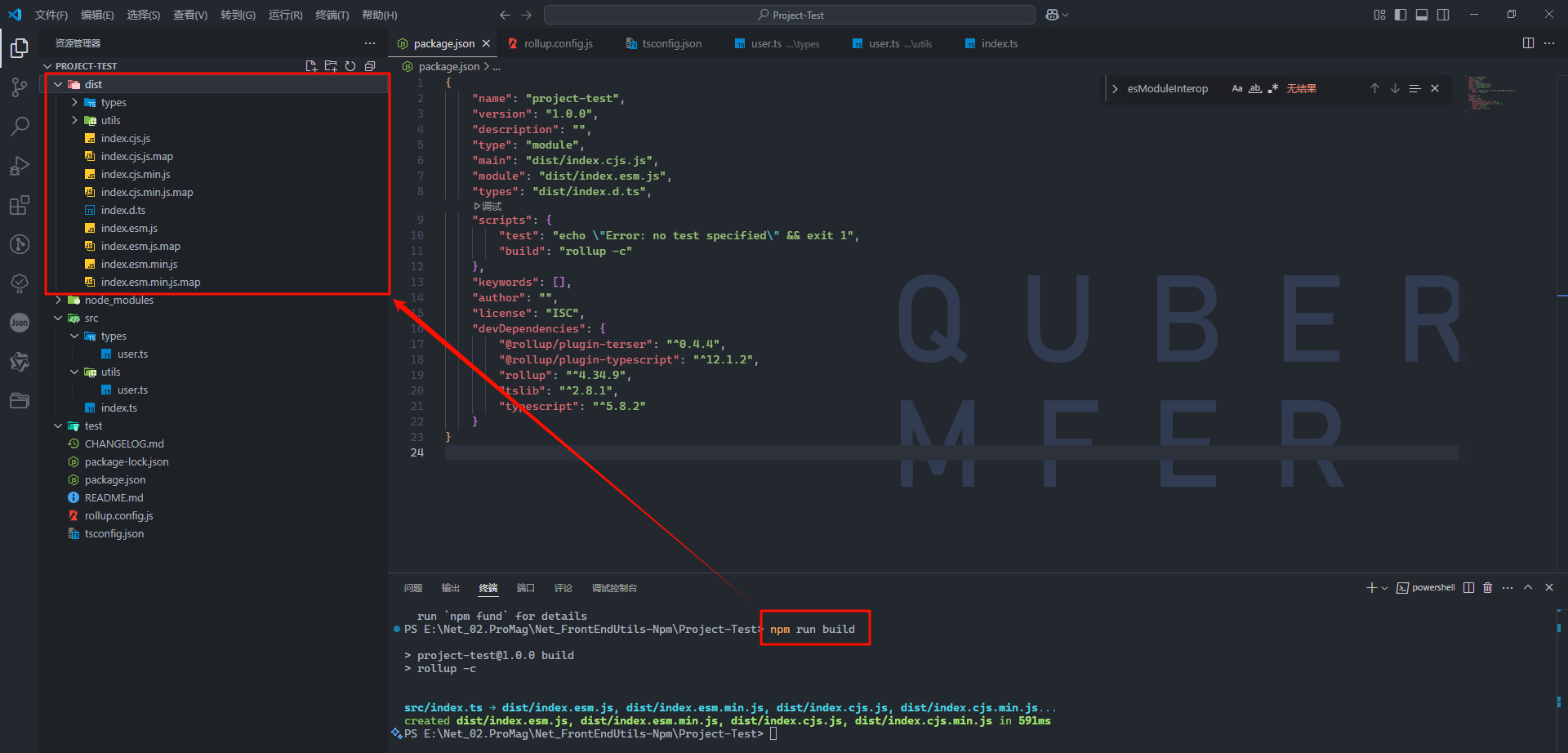Screen dimensions: 1568x753
Task: Switch to rollup.config.js editor tab
Action: [x=558, y=44]
